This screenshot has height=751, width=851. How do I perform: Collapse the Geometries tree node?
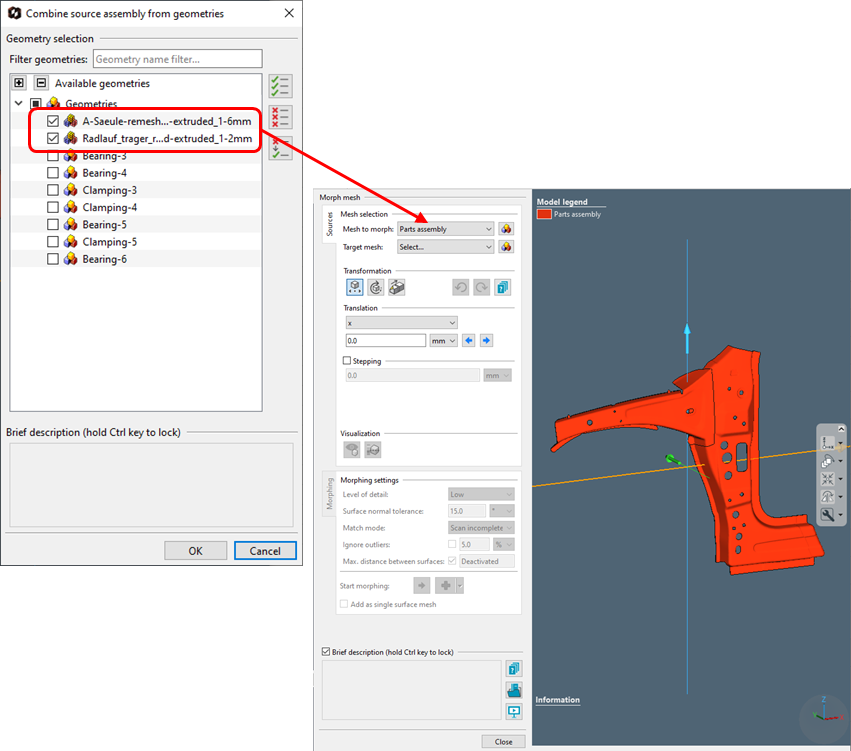click(x=18, y=103)
